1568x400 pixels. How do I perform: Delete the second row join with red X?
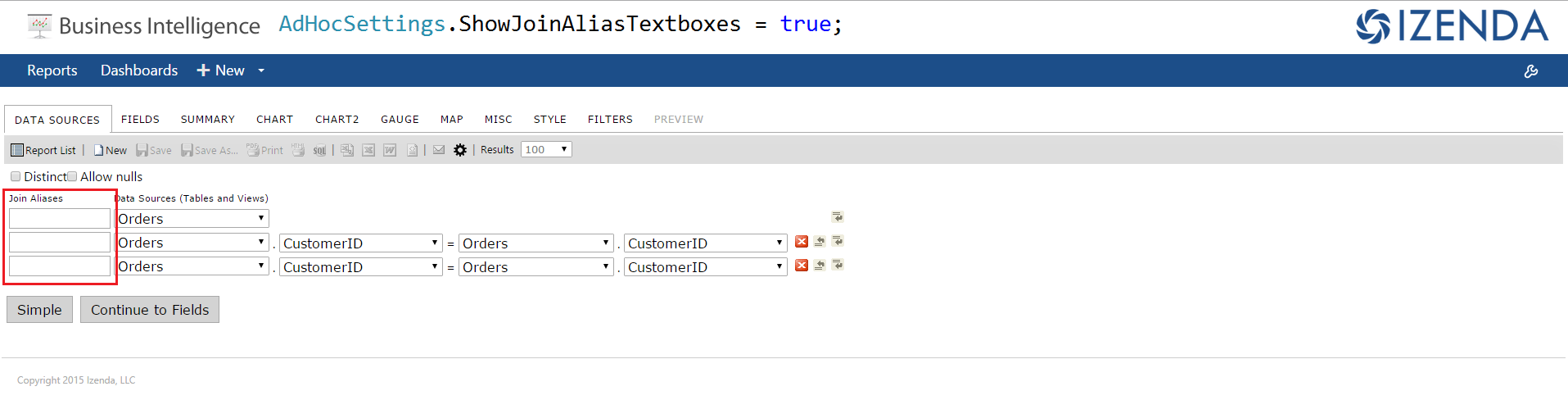pyautogui.click(x=802, y=242)
